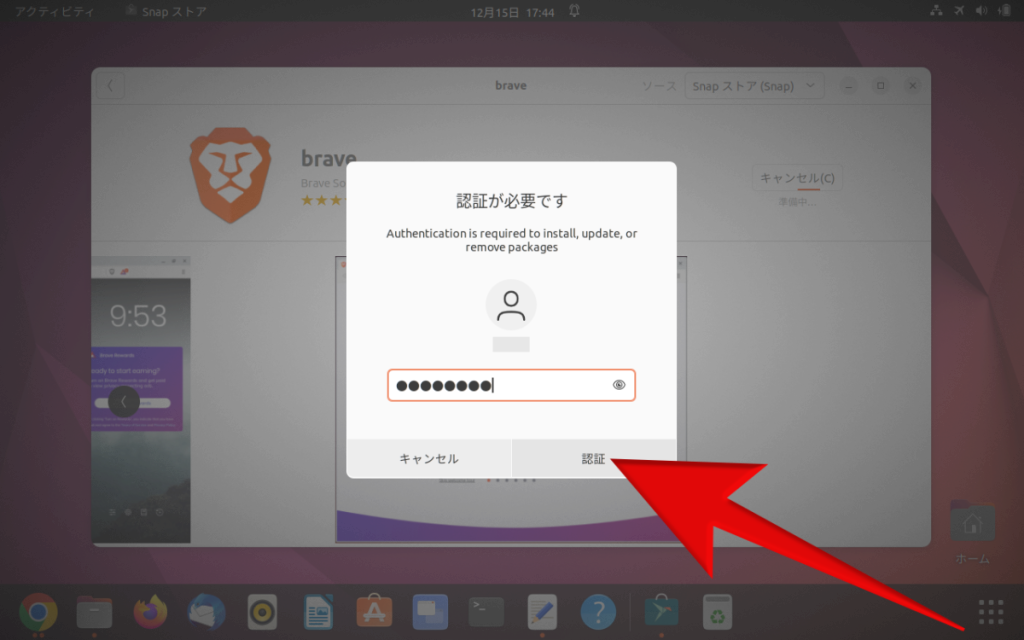Screen dimensions: 1024x640
Task: Cancel the brave install with キャンセル(C)
Action: coord(797,178)
